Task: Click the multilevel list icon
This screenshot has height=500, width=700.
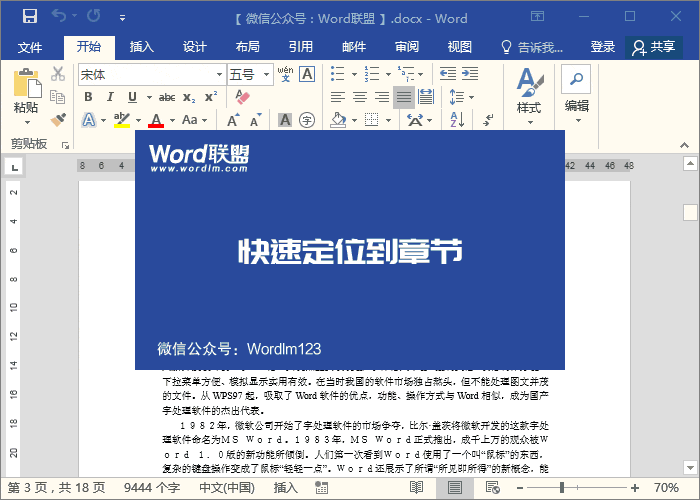Action: pos(406,74)
